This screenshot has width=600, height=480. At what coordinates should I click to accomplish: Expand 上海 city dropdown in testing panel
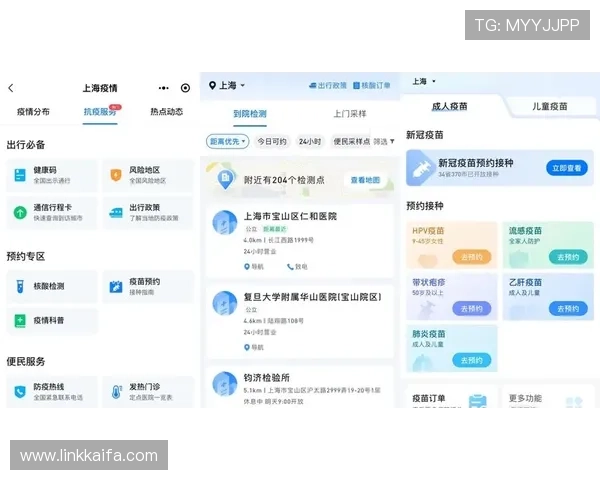[x=232, y=85]
